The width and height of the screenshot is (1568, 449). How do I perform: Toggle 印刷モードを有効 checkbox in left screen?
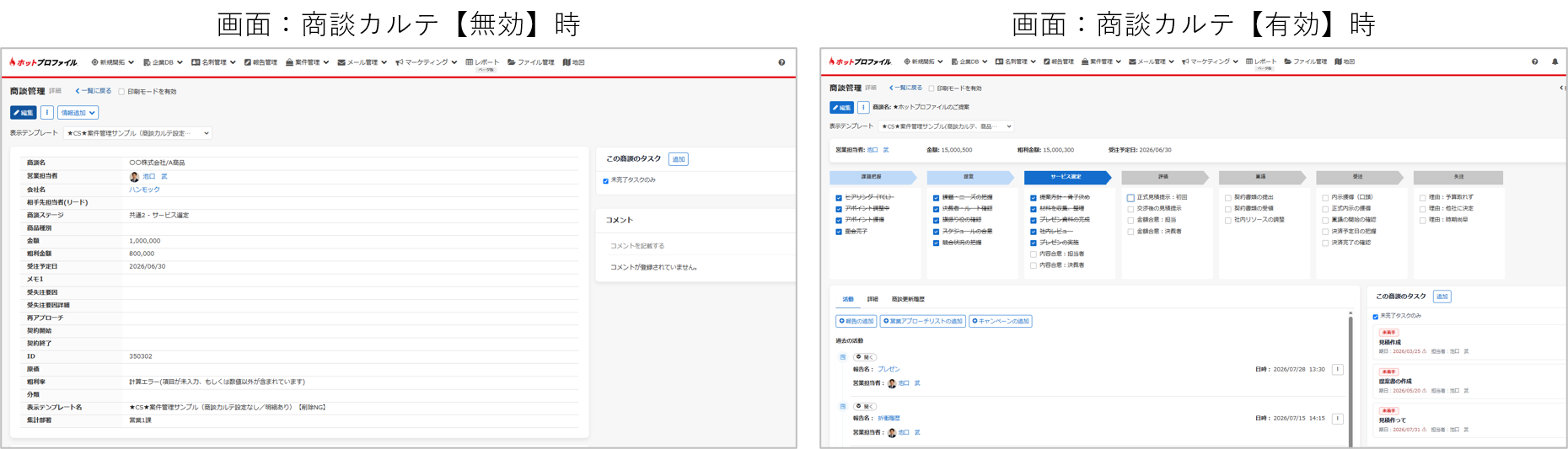pos(121,92)
